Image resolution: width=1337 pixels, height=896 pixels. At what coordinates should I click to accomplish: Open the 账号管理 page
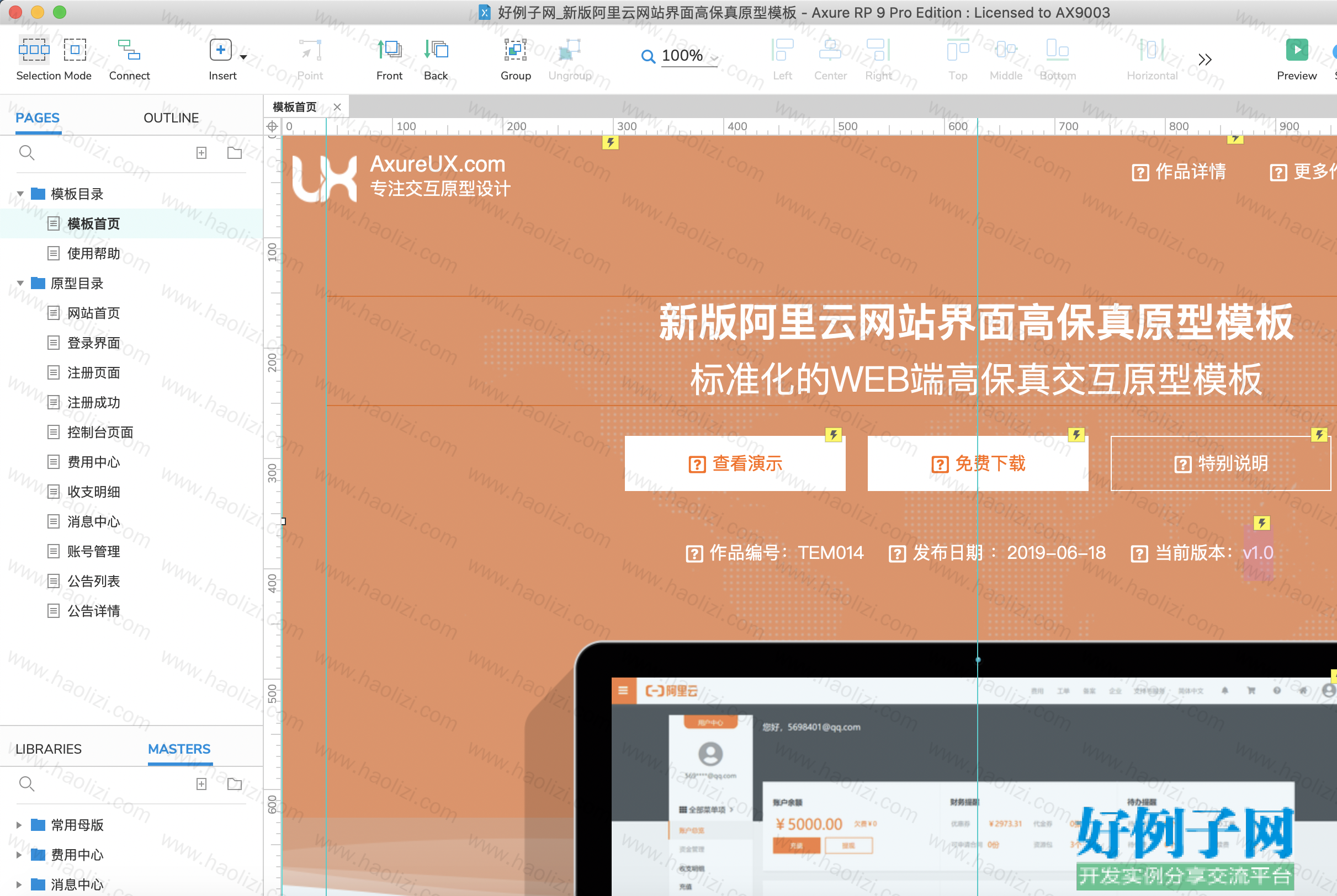coord(93,551)
